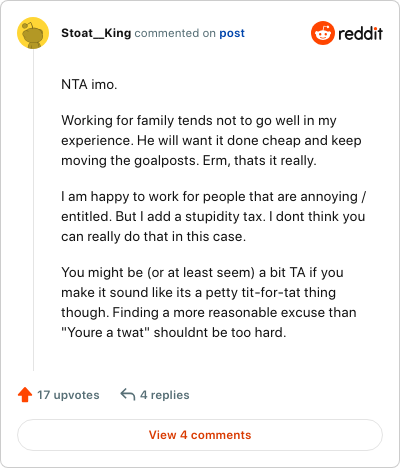Click the vertical comment thread line

[33, 210]
